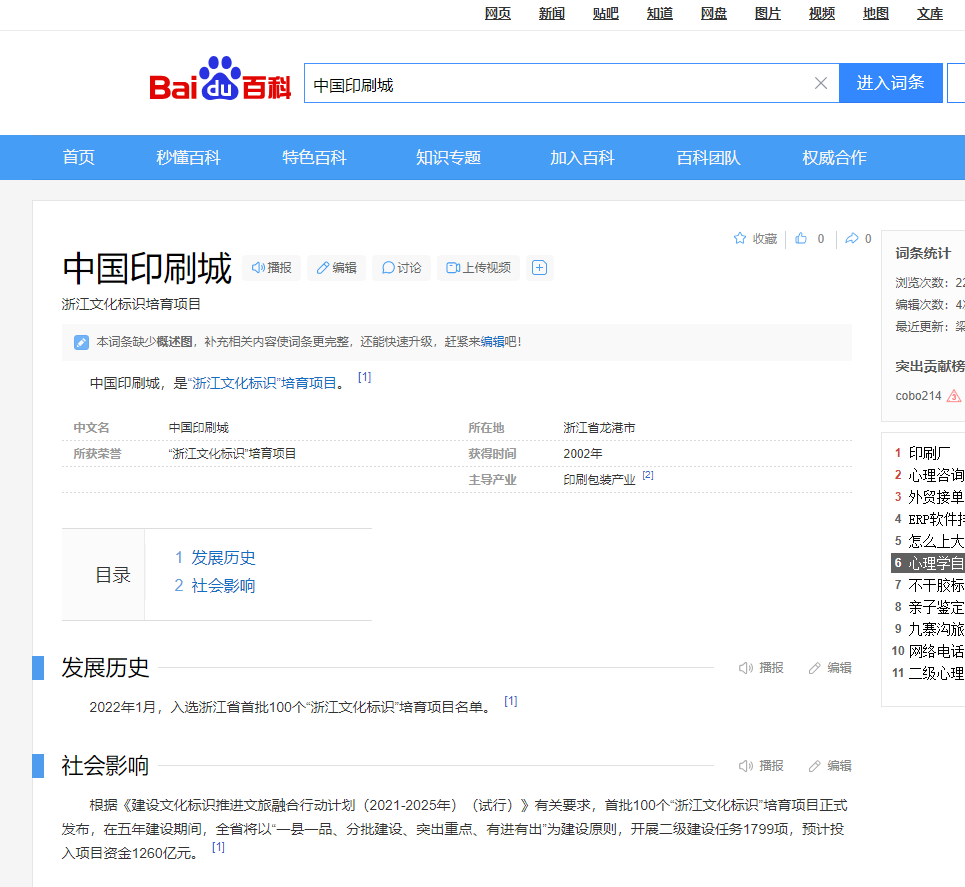Screen dimensions: 965x887
Task: Click reference [2] after 印刷包装产业
Action: (x=648, y=475)
